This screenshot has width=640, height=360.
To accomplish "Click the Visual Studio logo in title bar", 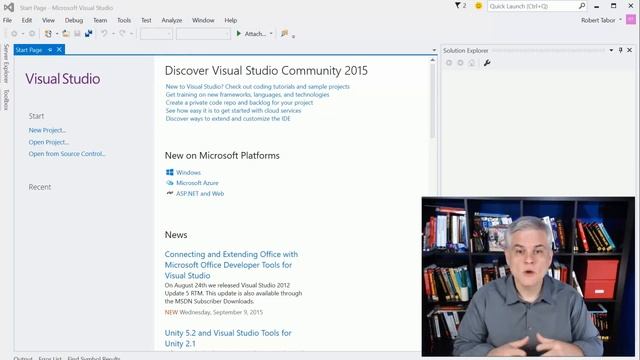I will (x=9, y=7).
